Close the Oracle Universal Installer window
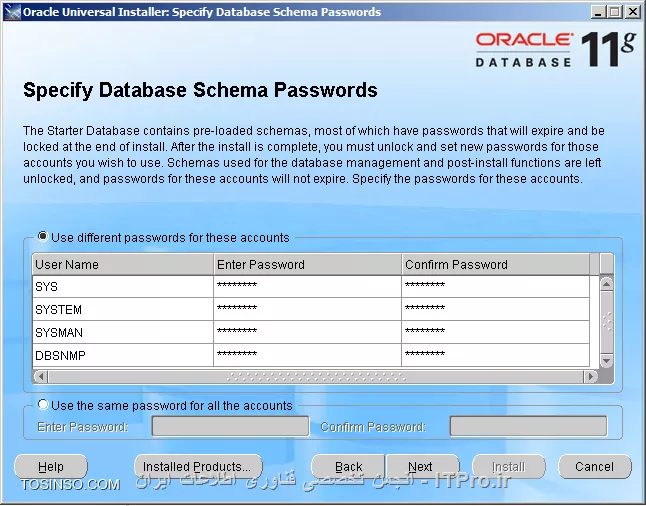 point(632,12)
